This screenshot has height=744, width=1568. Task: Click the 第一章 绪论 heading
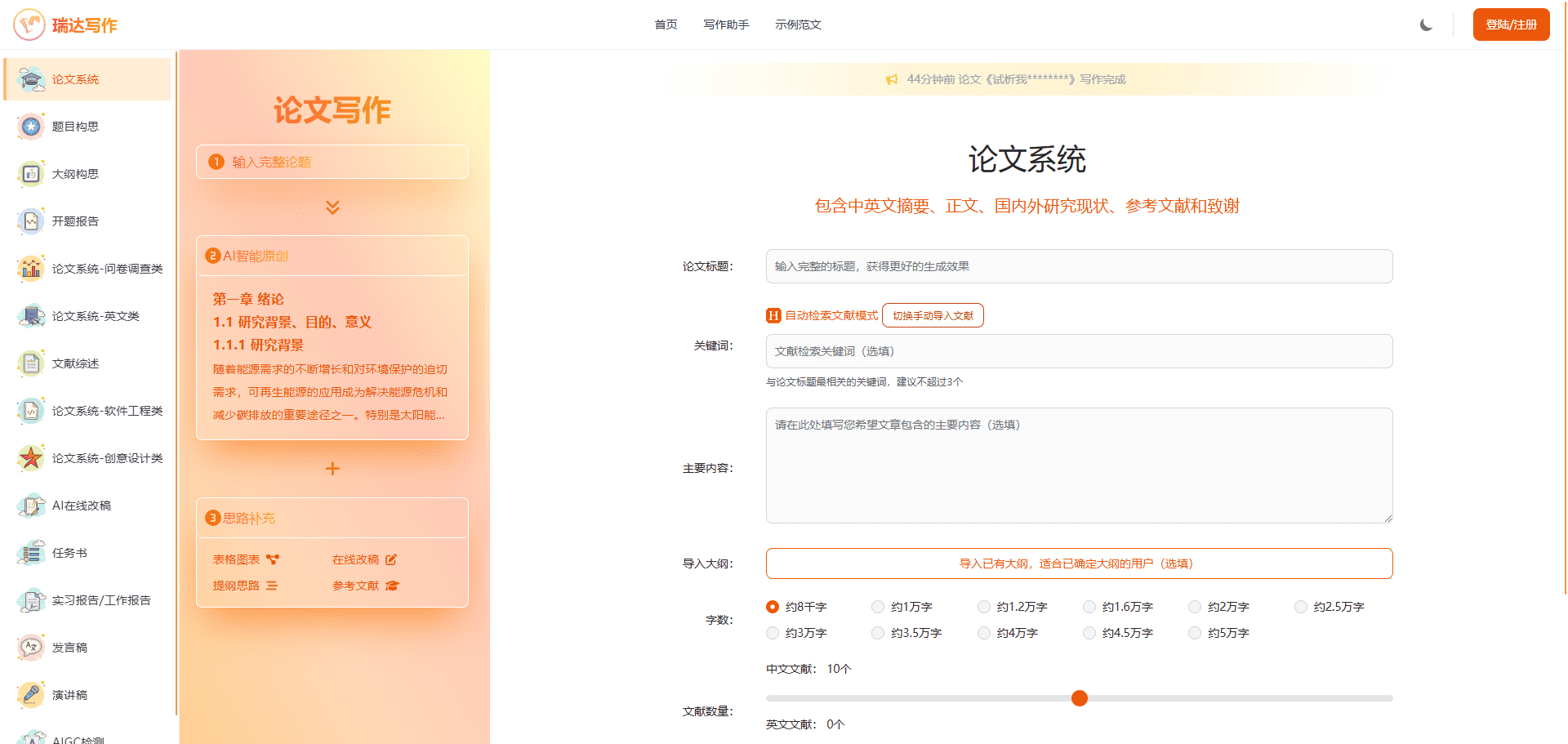[248, 299]
